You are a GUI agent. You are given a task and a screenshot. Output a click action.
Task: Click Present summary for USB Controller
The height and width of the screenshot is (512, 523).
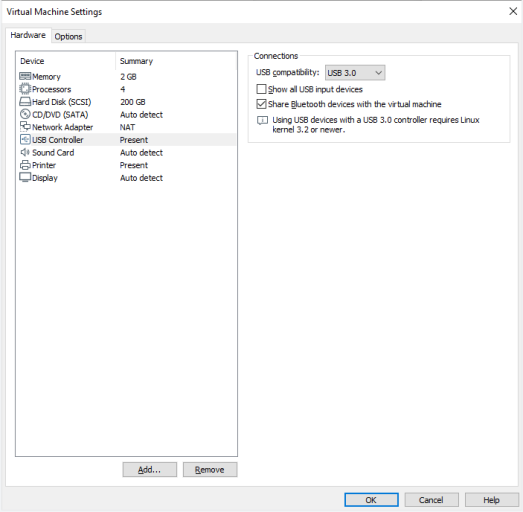134,140
